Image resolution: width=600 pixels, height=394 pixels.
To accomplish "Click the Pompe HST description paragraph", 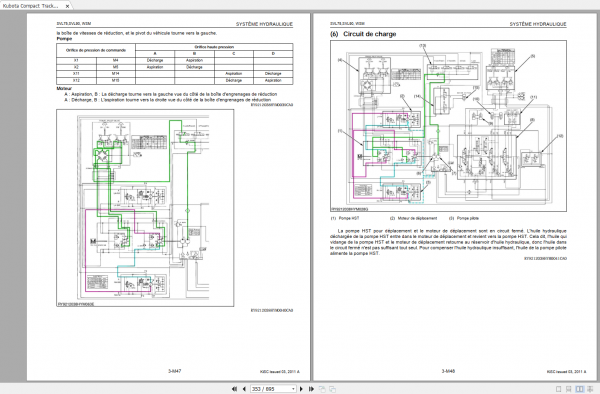I will 448,242.
